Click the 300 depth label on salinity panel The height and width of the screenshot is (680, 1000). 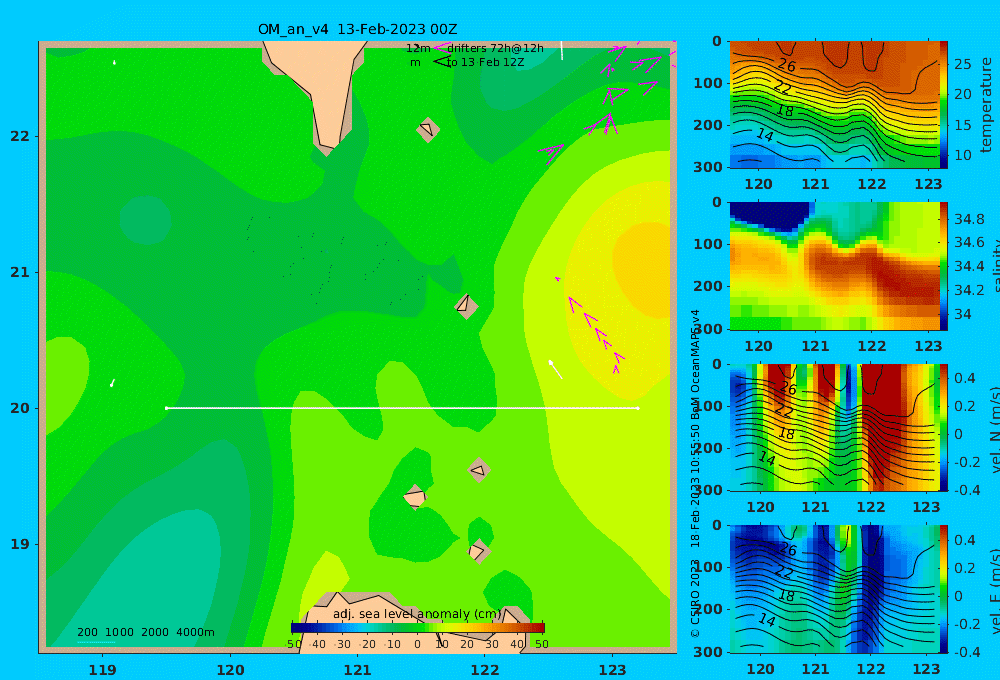(x=708, y=329)
